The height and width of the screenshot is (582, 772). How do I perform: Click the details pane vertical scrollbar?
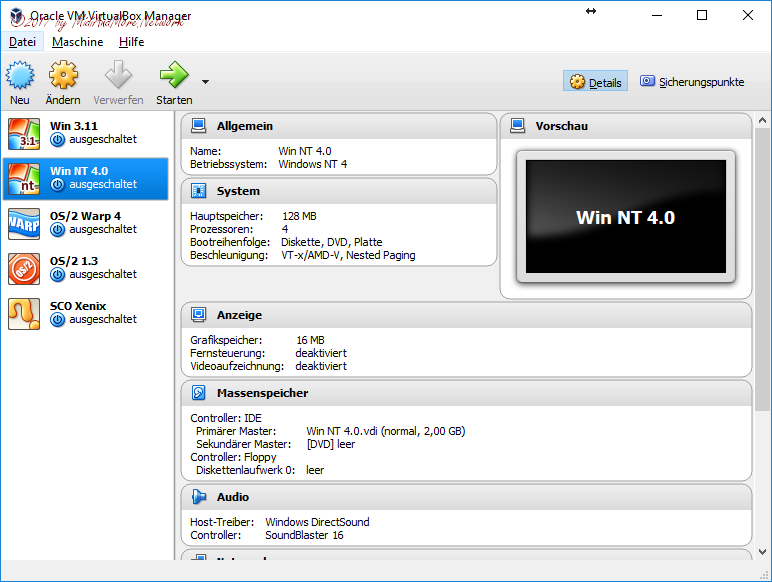click(x=762, y=300)
